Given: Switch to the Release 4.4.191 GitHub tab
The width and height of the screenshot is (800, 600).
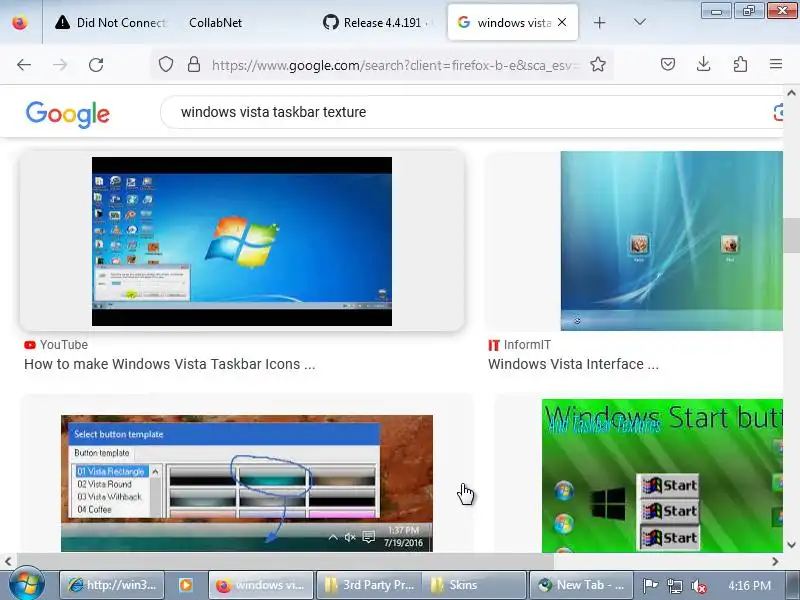Looking at the screenshot, I should click(x=378, y=22).
